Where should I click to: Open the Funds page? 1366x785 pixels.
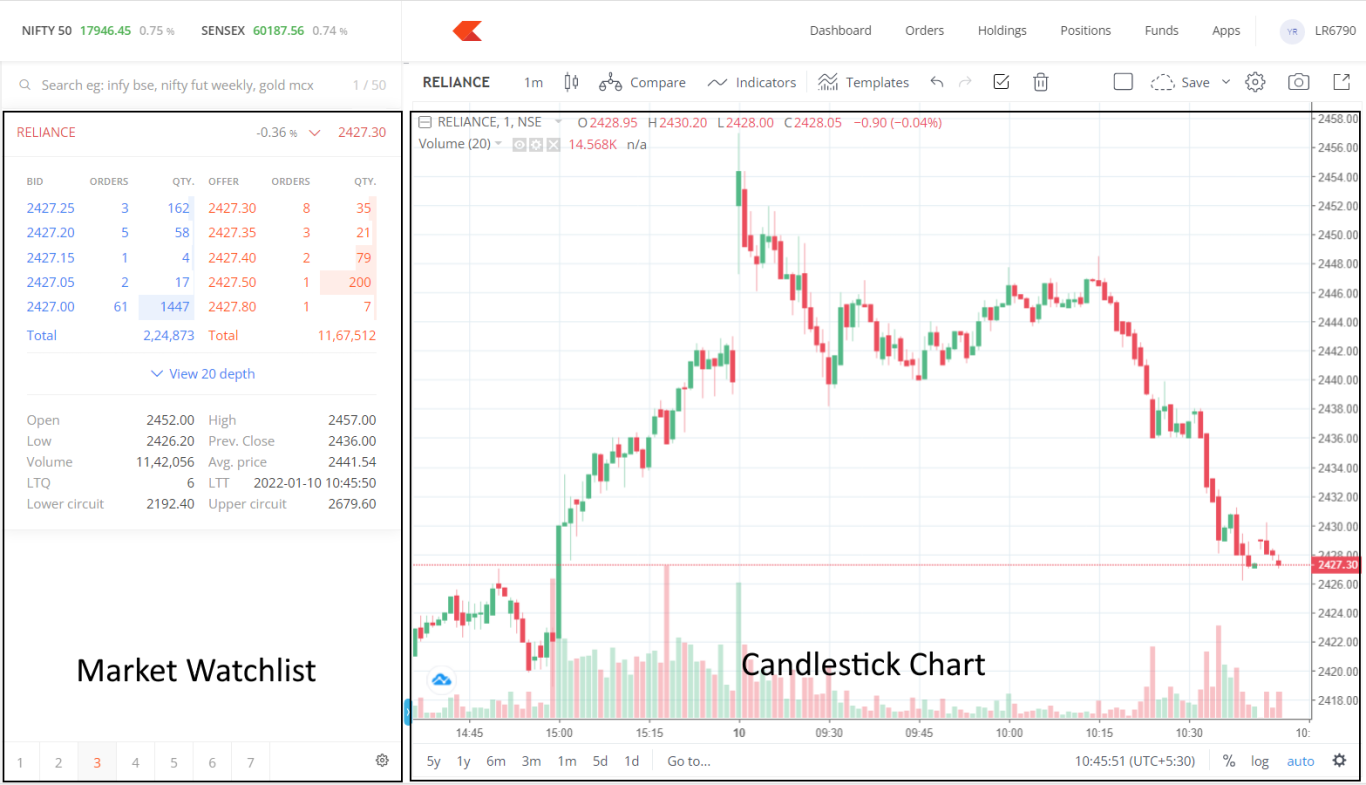point(1161,31)
